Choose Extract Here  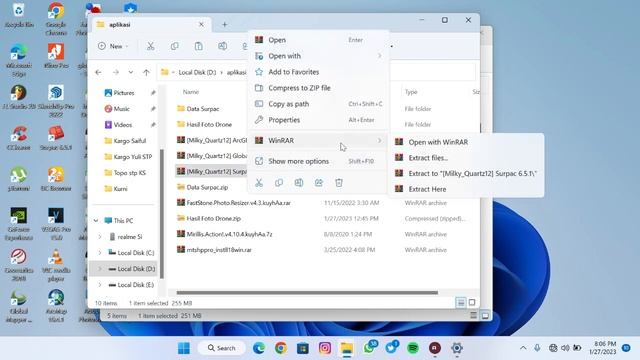pyautogui.click(x=466, y=189)
